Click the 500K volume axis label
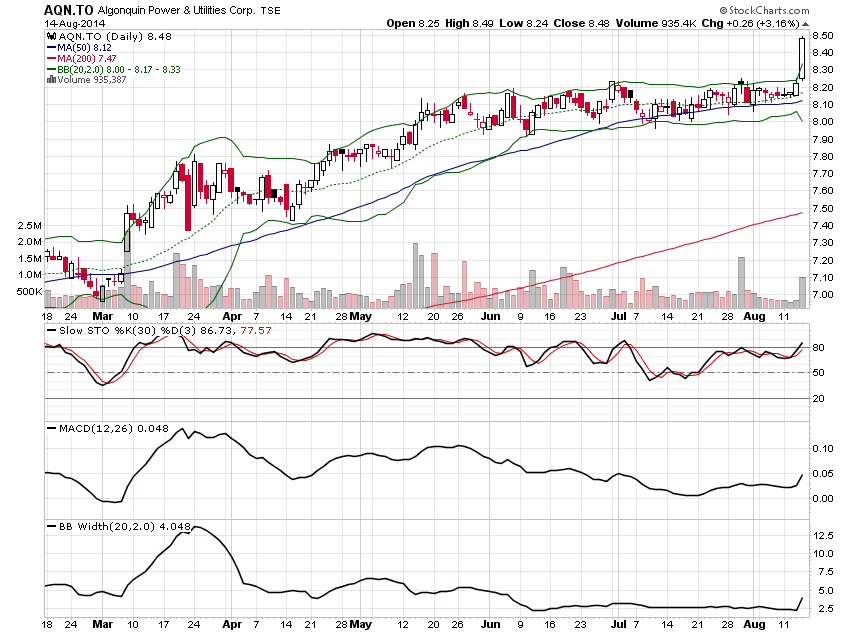850x633 pixels. pyautogui.click(x=29, y=292)
